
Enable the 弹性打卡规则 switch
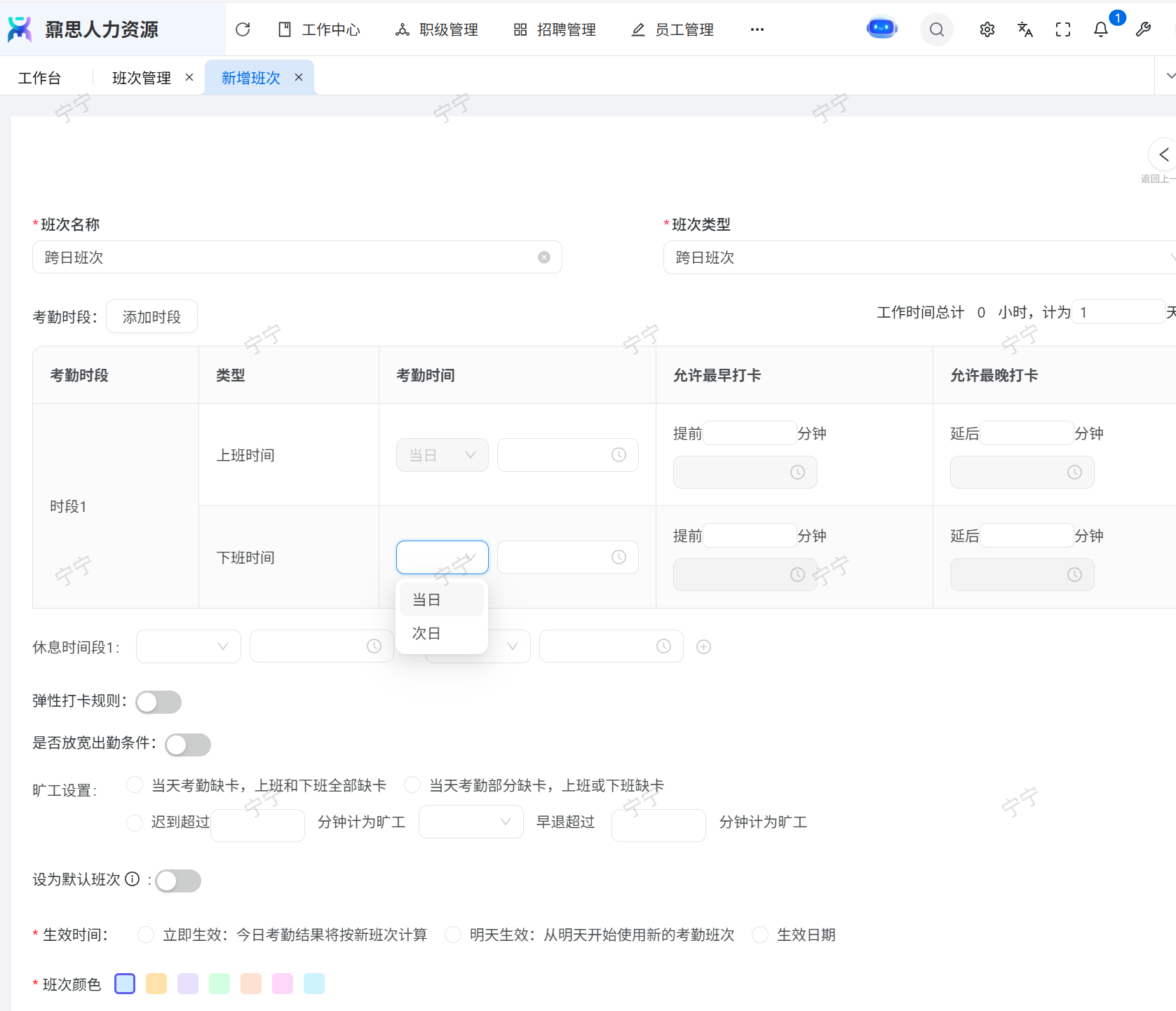(x=158, y=702)
